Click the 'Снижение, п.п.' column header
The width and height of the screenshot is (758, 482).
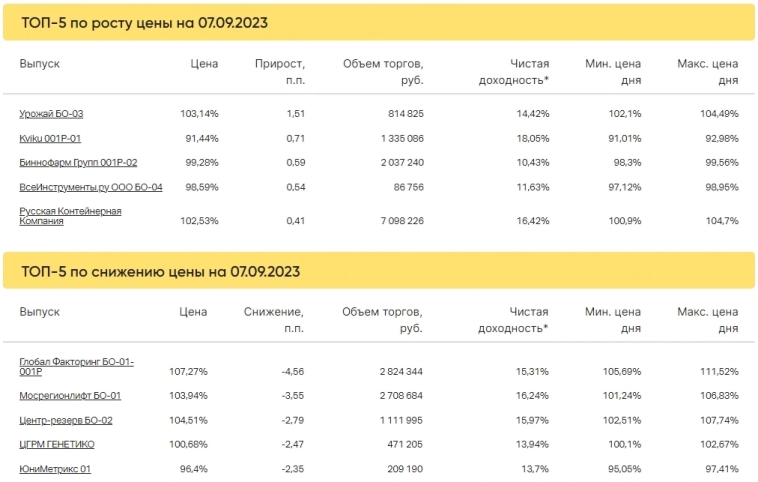click(x=273, y=320)
